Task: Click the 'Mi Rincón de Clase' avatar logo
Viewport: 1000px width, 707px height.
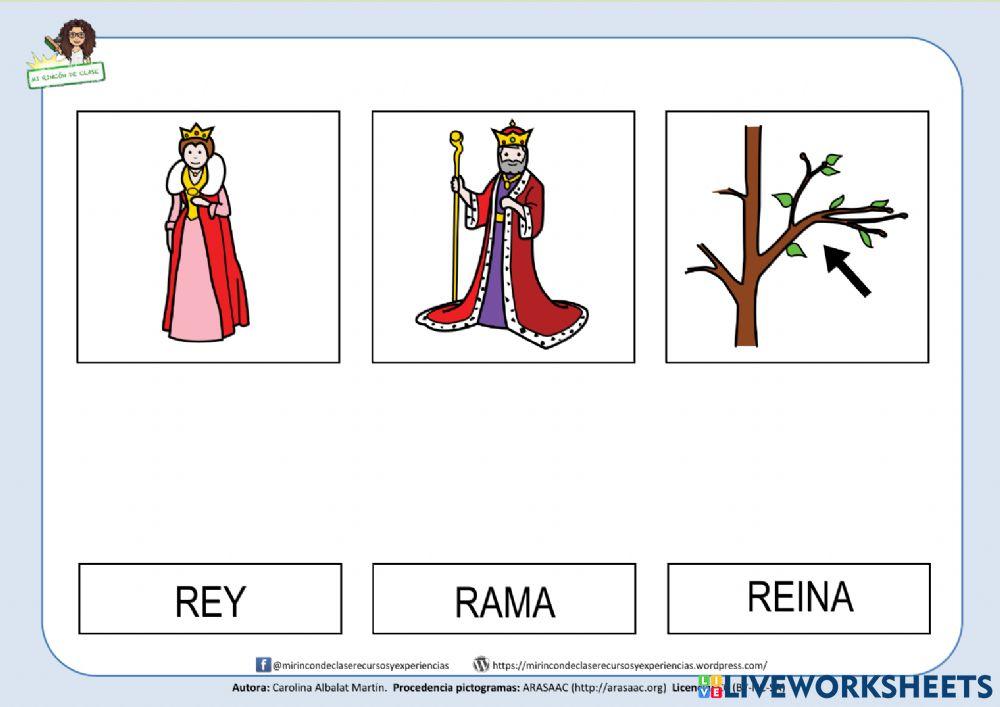Action: 75,35
